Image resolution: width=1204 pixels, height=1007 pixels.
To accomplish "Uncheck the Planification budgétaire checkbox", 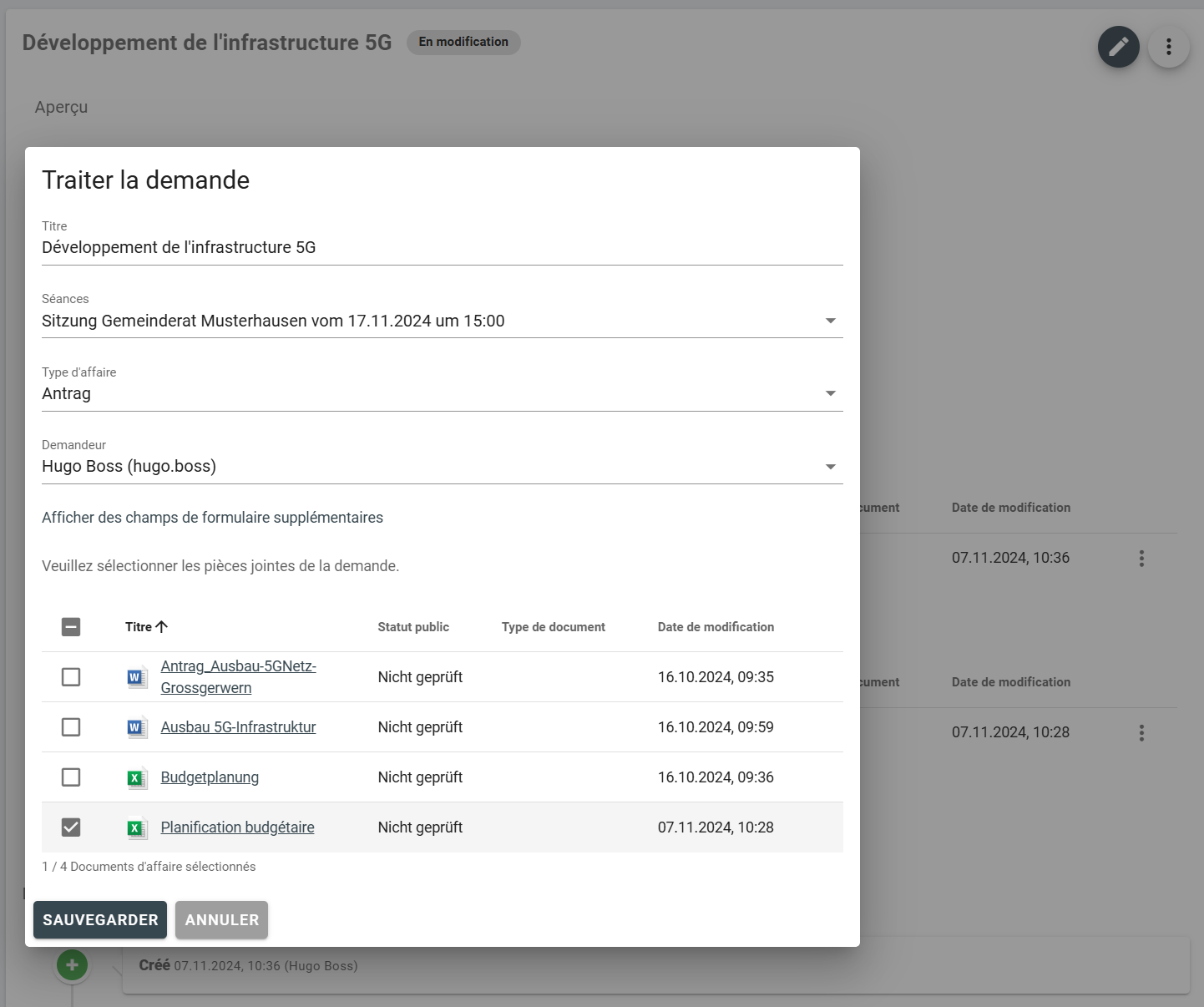I will 71,827.
